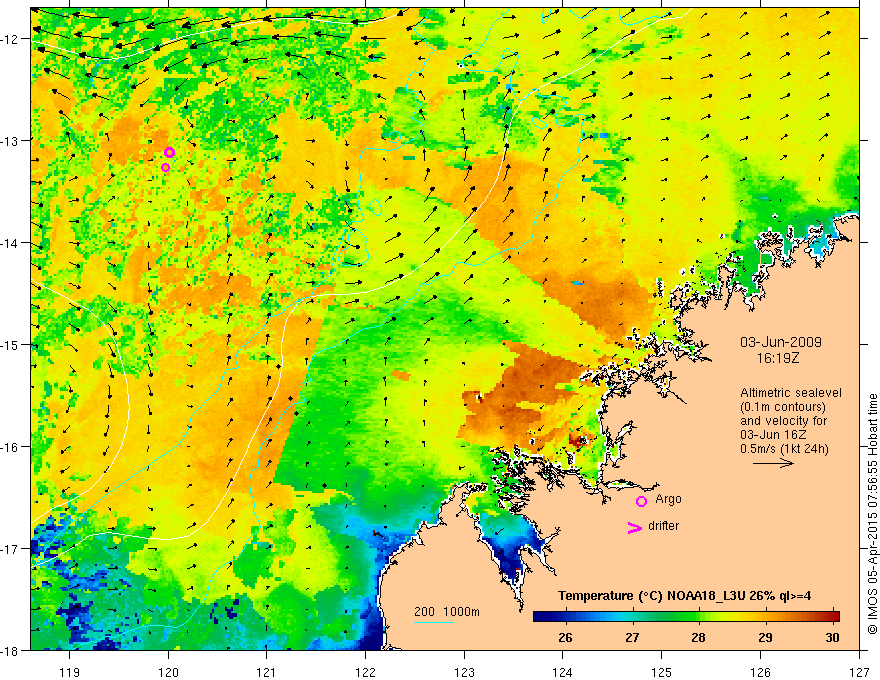This screenshot has height=680, width=880.
Task: Click longitude axis label '125'
Action: pyautogui.click(x=662, y=672)
